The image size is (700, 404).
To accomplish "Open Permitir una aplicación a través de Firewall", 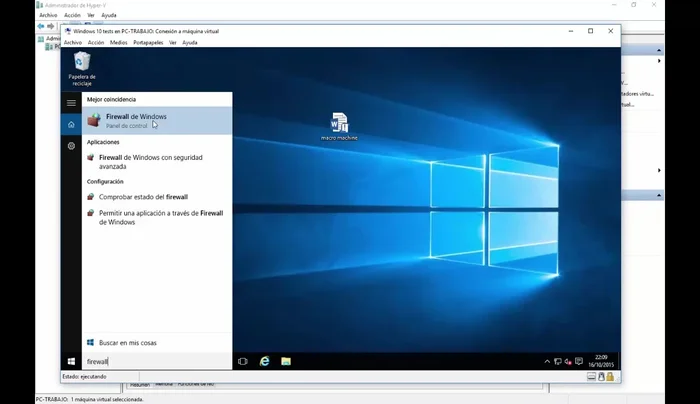I will click(157, 217).
